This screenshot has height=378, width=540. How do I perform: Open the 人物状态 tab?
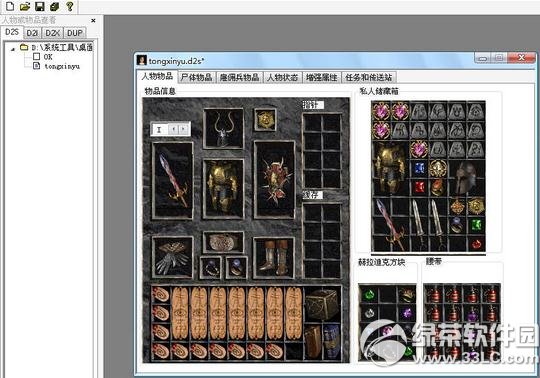click(282, 77)
